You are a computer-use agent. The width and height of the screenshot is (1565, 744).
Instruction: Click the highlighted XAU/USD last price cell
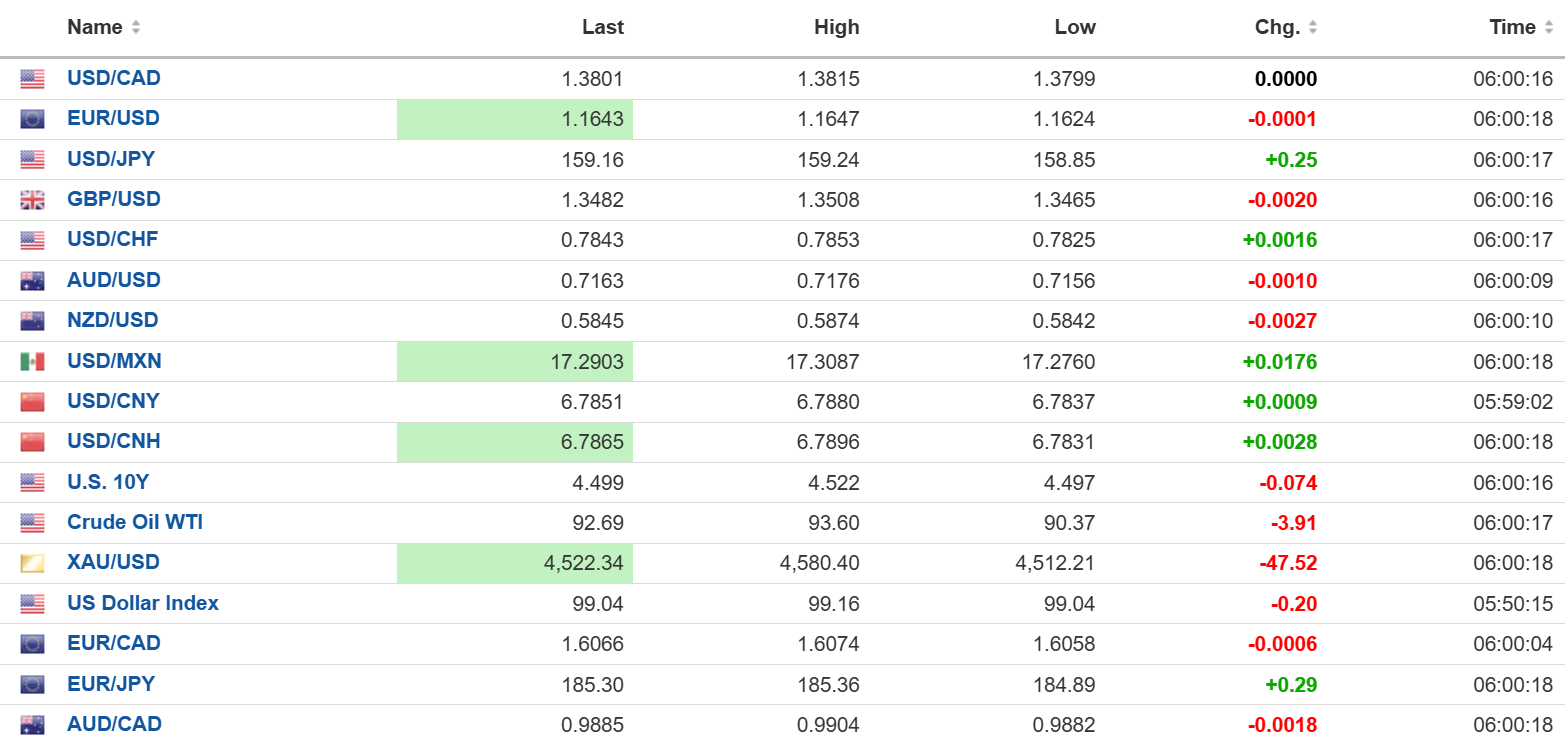515,563
